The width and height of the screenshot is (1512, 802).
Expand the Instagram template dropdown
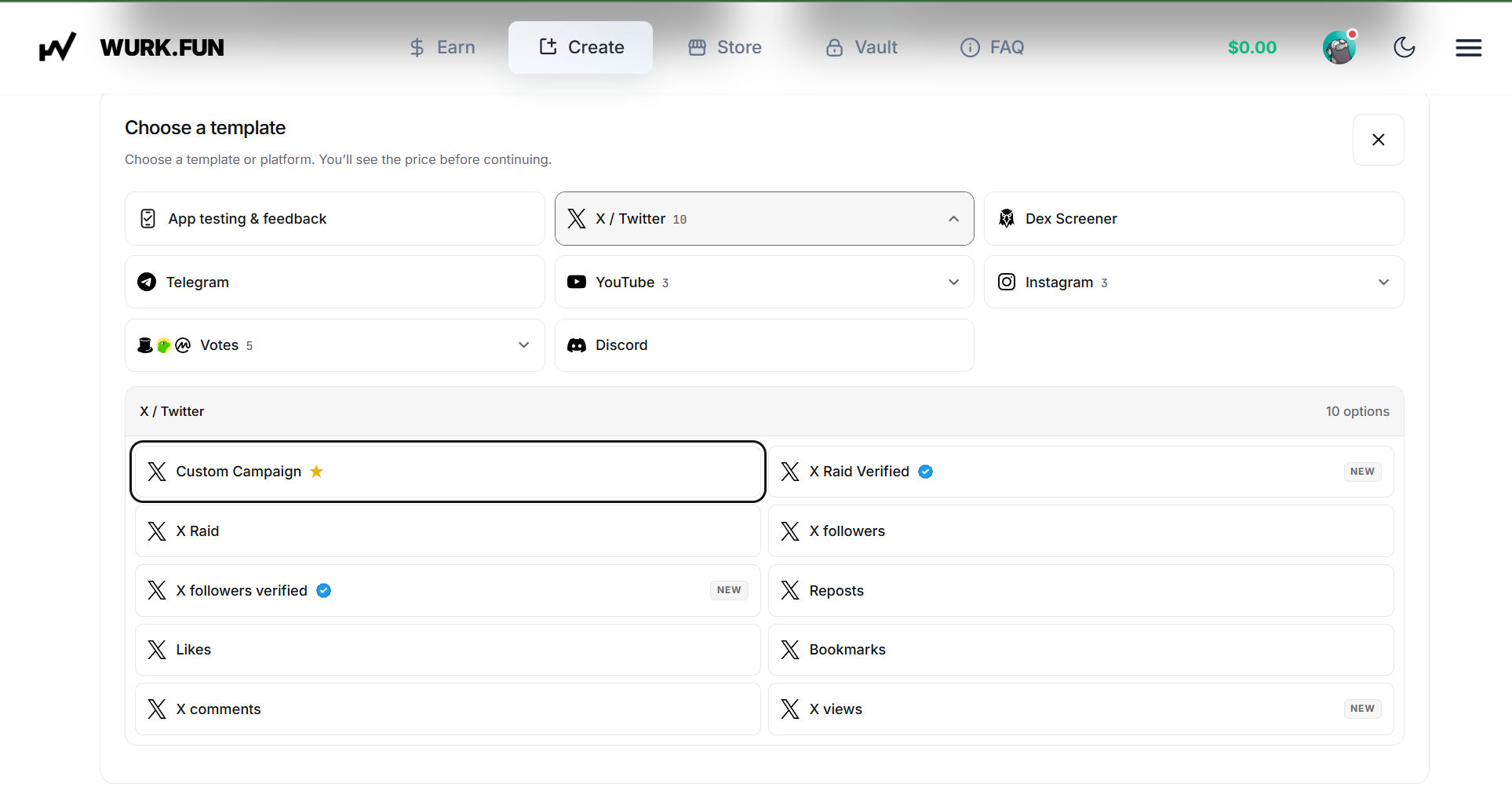pyautogui.click(x=1193, y=282)
